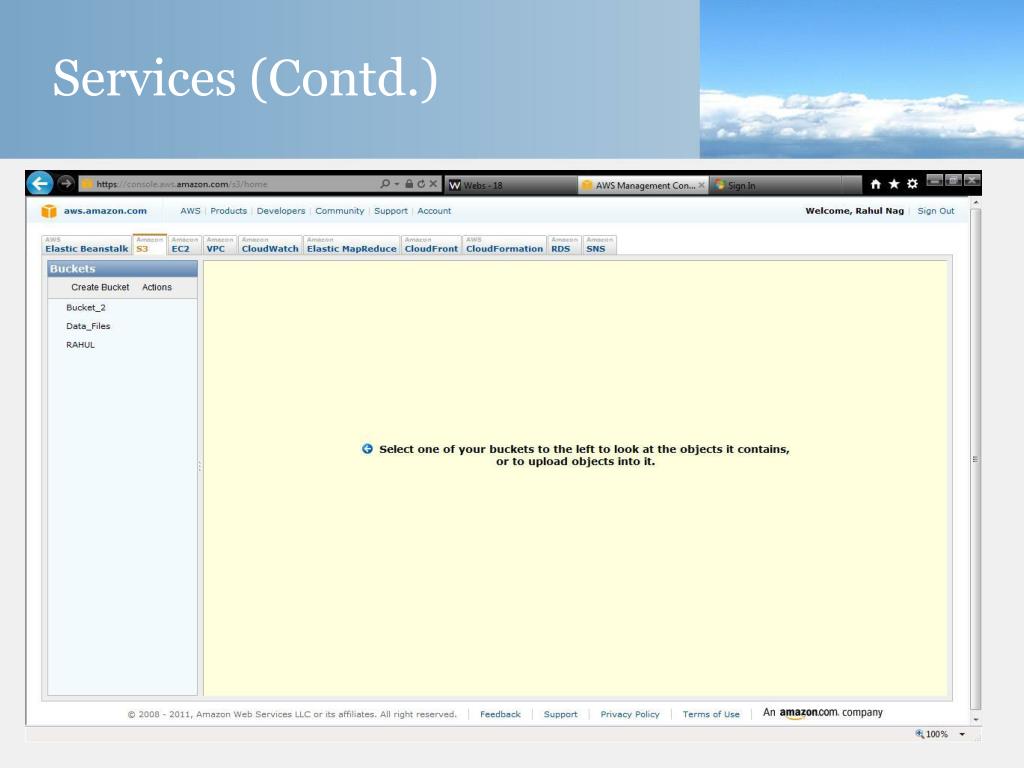The image size is (1024, 768).
Task: Click the Support link in the footer
Action: click(560, 714)
